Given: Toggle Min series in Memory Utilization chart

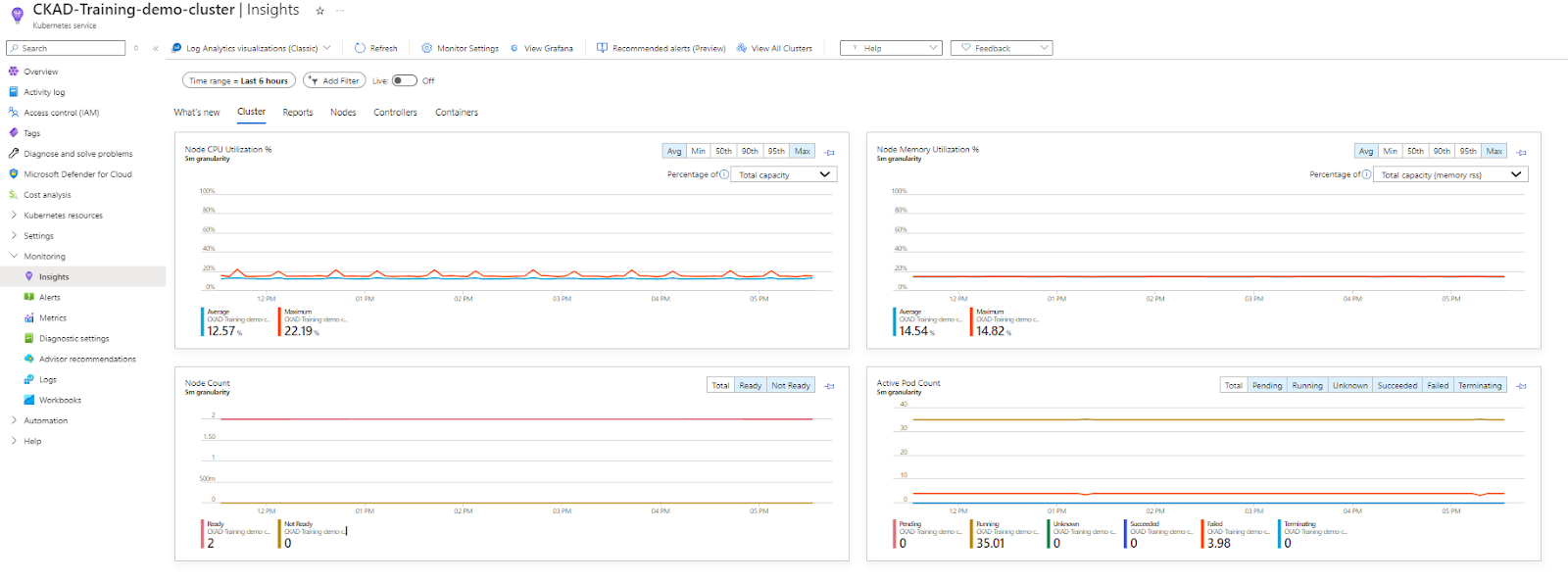Looking at the screenshot, I should (x=1391, y=151).
